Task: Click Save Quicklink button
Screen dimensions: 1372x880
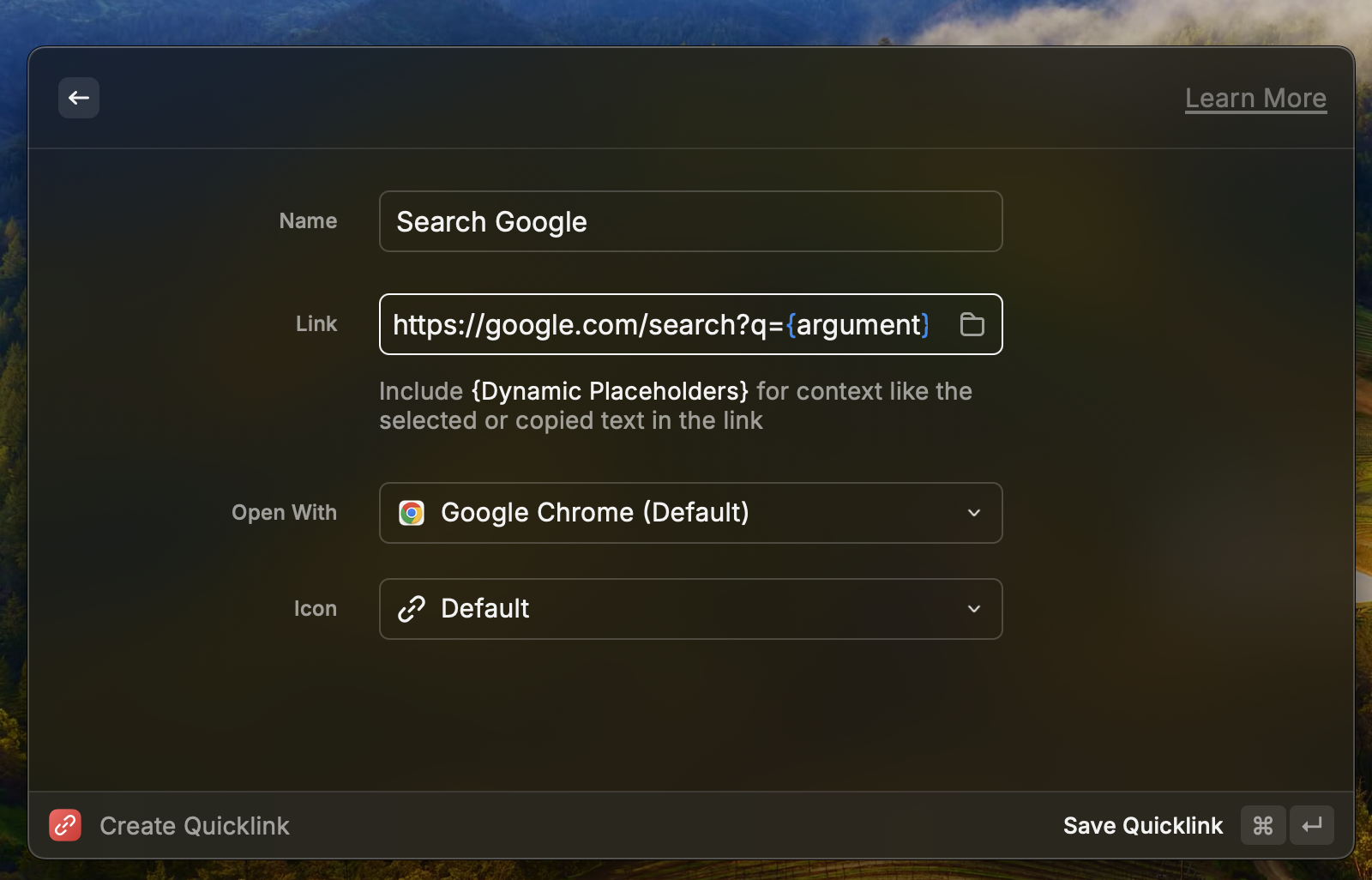Action: click(x=1143, y=826)
